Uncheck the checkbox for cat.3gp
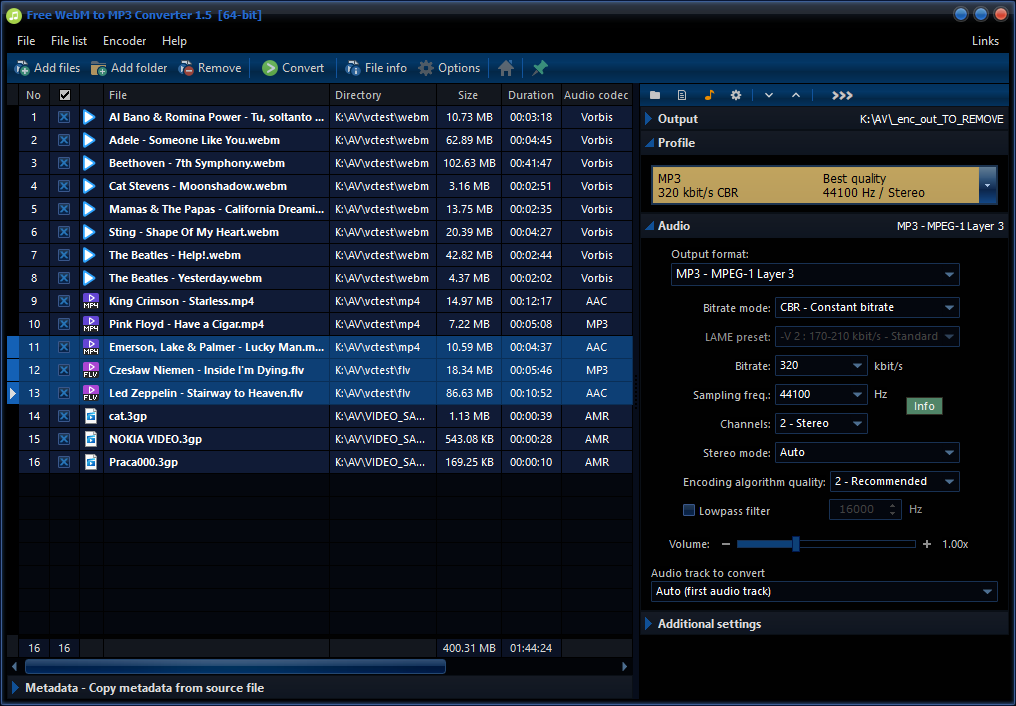 [64, 416]
